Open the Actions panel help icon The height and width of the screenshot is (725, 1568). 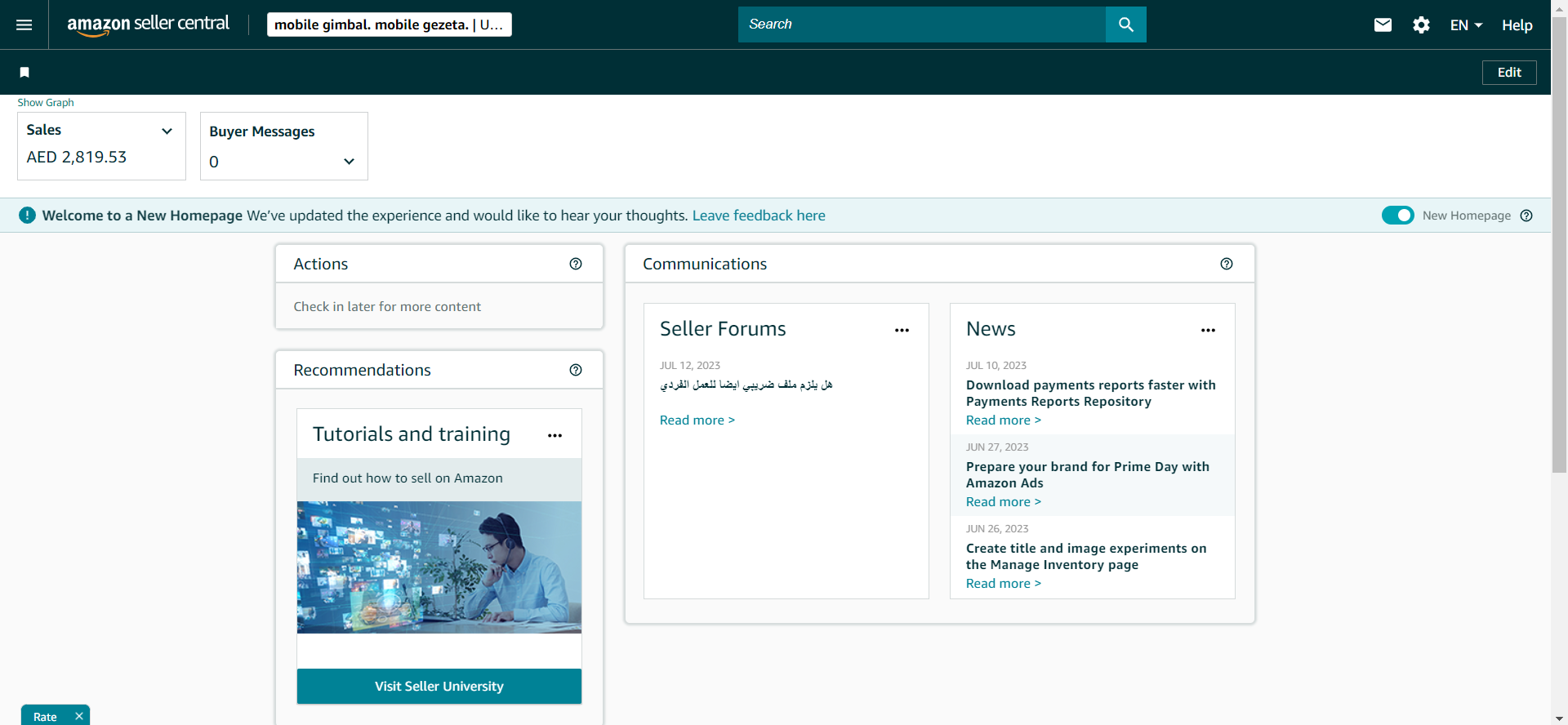tap(576, 264)
